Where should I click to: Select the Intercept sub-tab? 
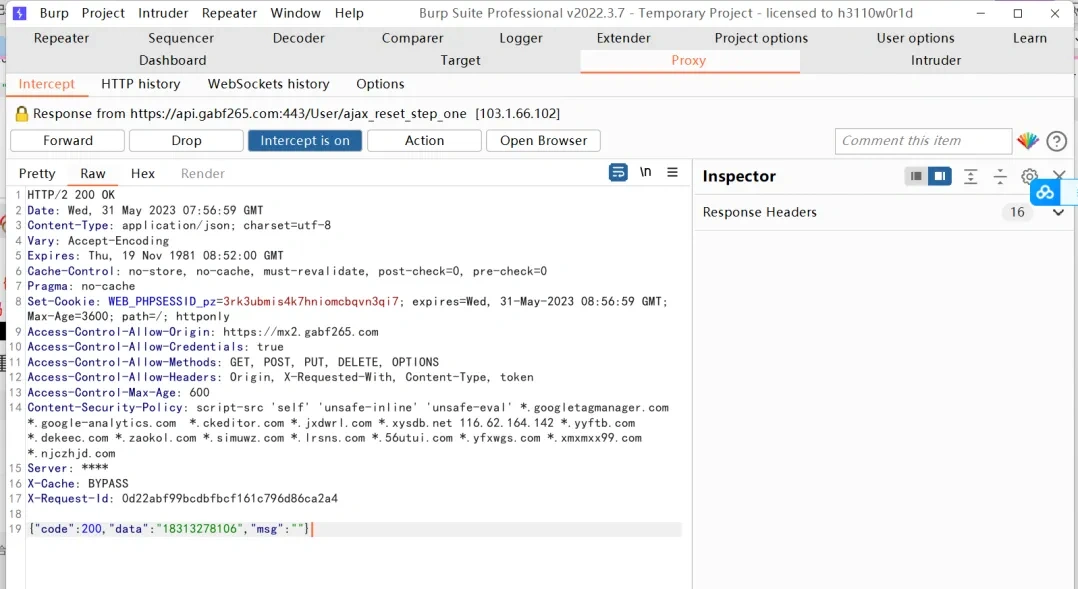click(x=46, y=85)
